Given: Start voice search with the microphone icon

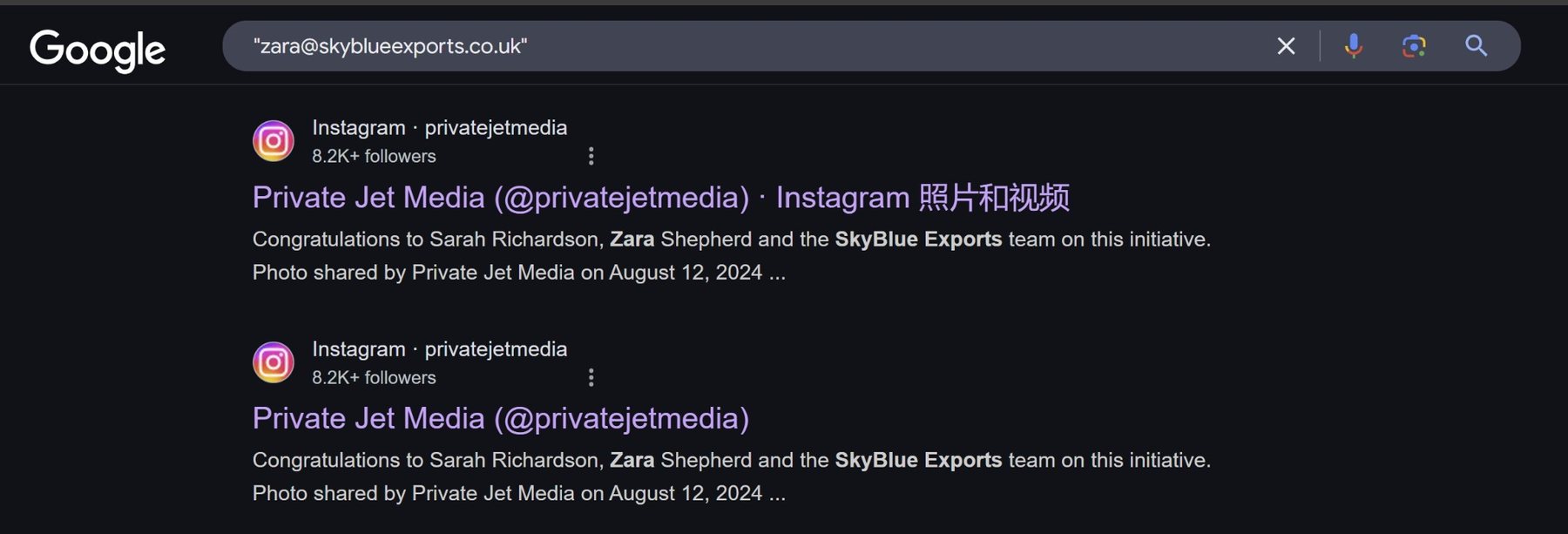Looking at the screenshot, I should [x=1353, y=46].
